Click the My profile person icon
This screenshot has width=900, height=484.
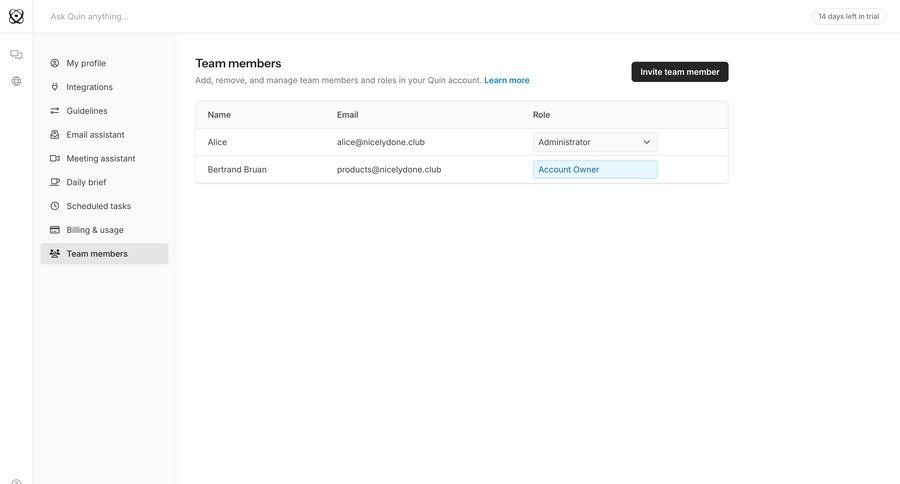click(55, 63)
